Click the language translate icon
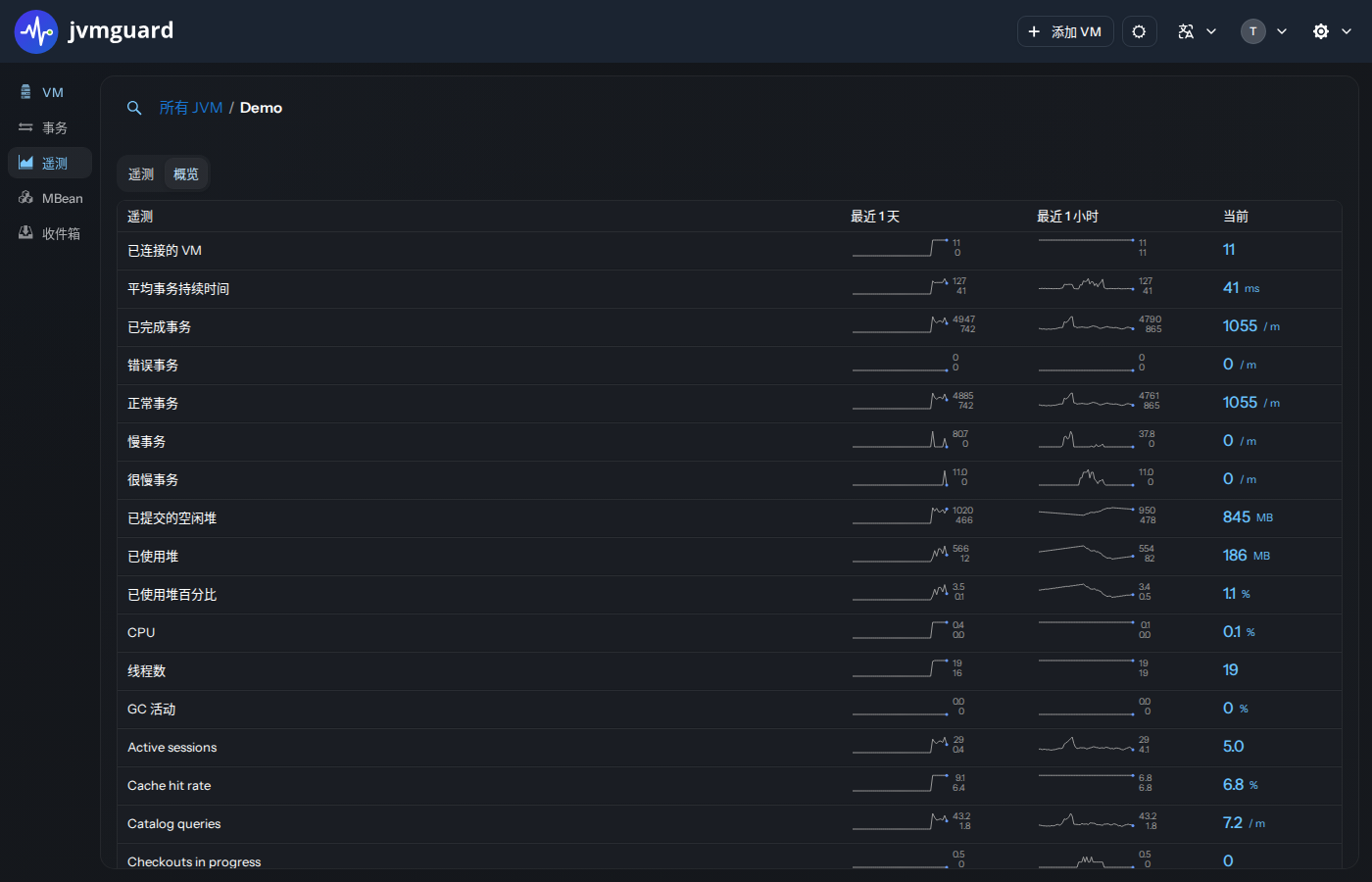 tap(1186, 31)
